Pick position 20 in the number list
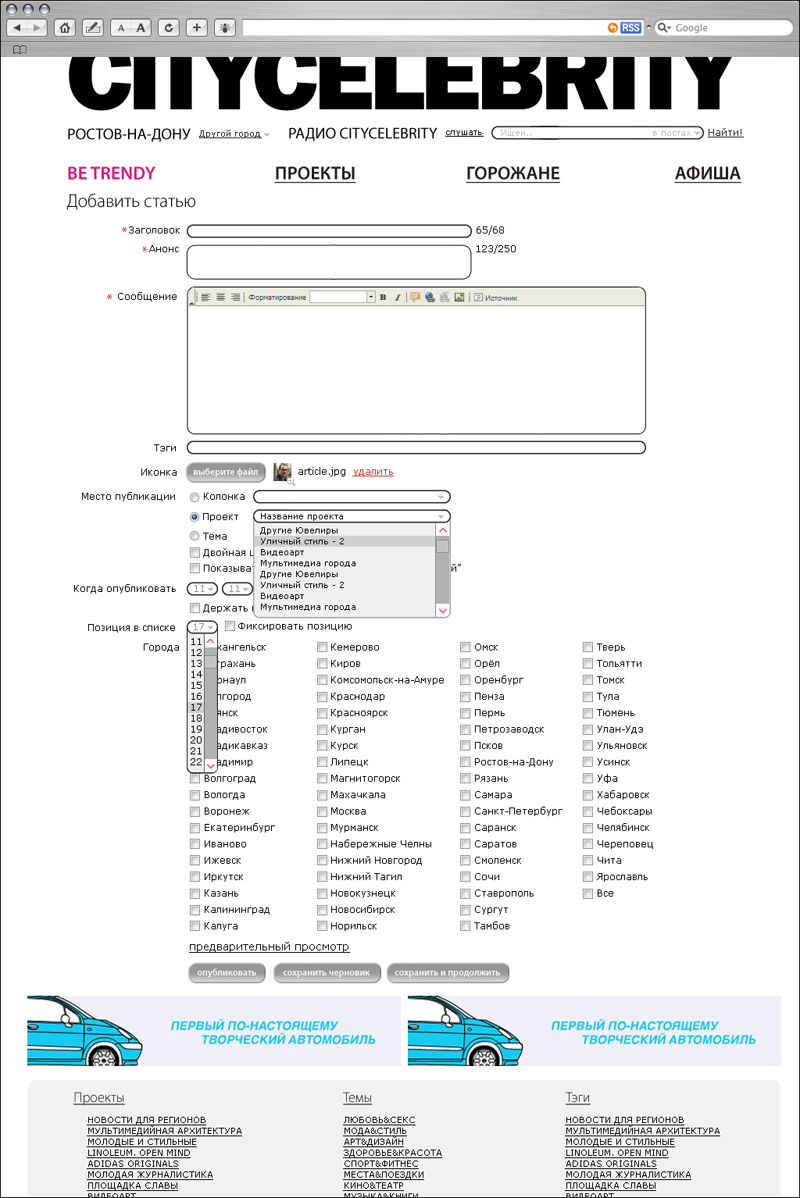Screen dimensions: 800x1198 pyautogui.click(x=196, y=740)
